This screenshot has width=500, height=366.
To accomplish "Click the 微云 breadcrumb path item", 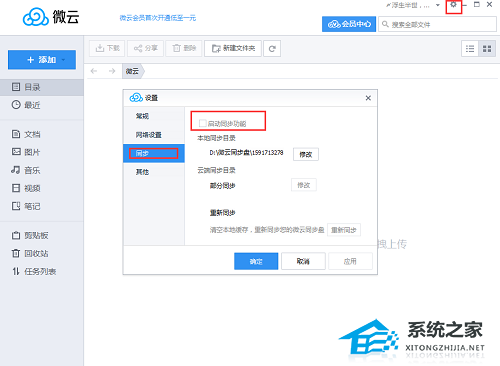I will [x=132, y=71].
